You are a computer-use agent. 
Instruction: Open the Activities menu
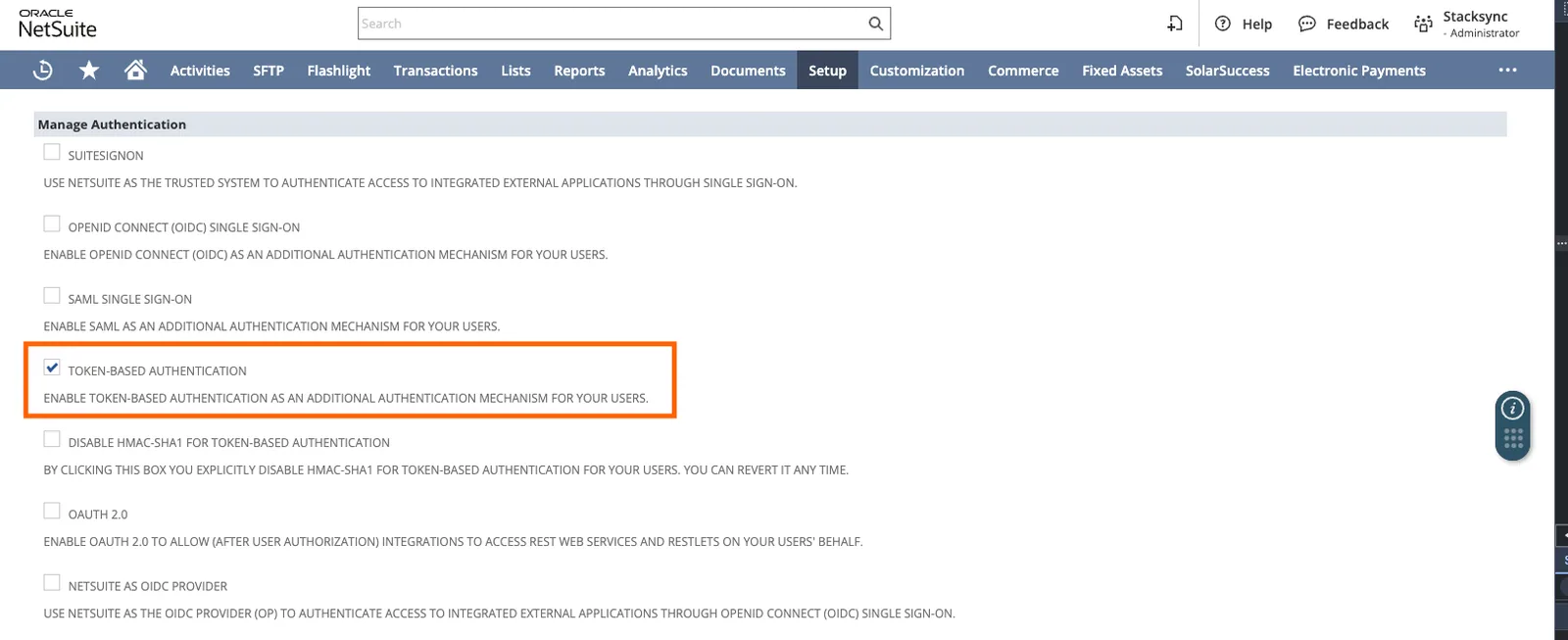200,71
